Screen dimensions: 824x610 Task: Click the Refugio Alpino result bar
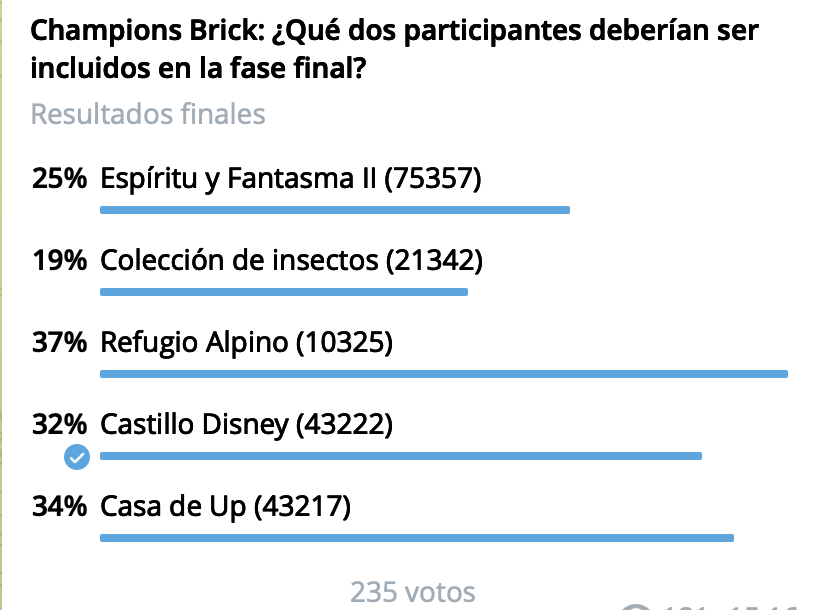pyautogui.click(x=444, y=374)
